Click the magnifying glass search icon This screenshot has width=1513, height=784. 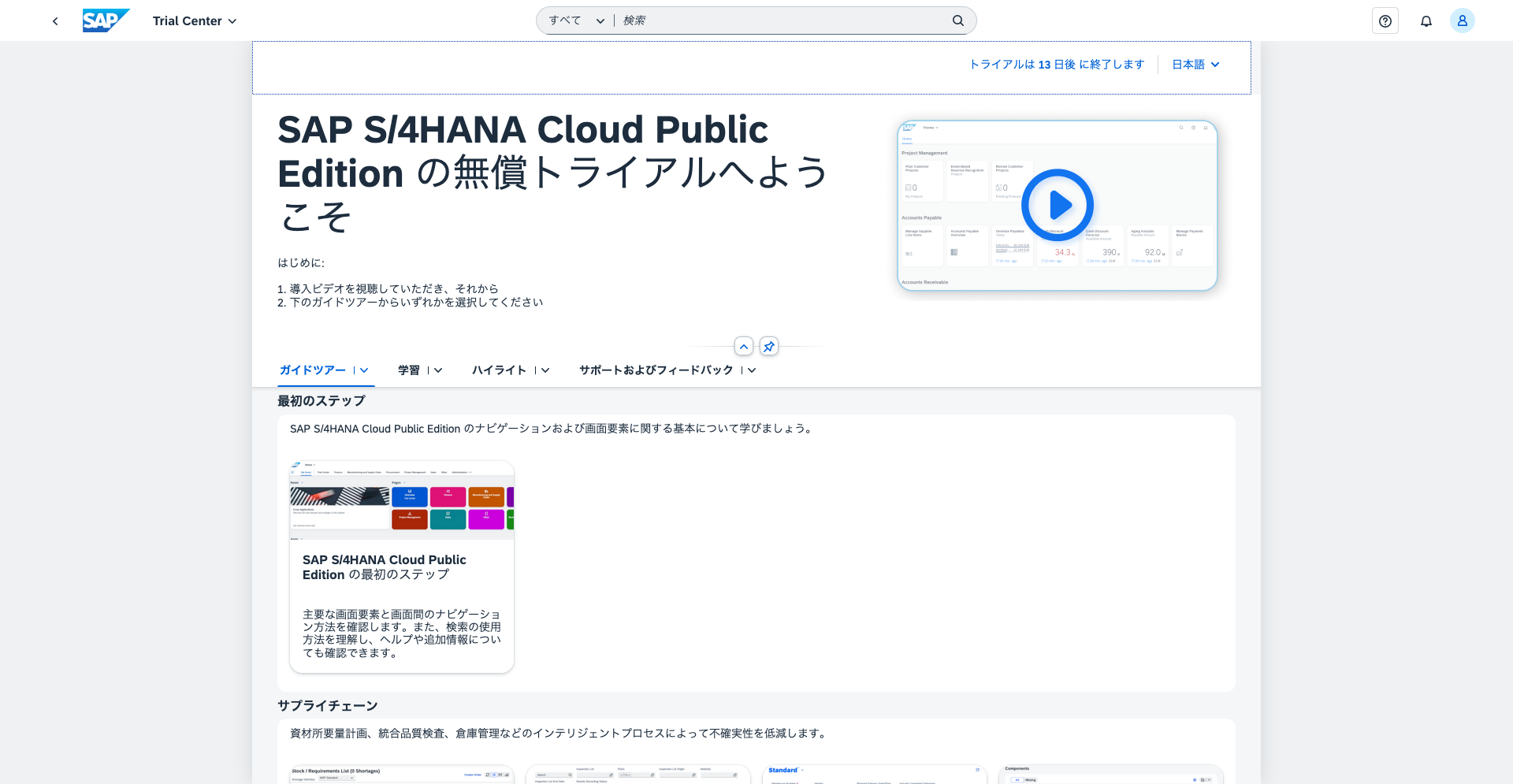958,20
